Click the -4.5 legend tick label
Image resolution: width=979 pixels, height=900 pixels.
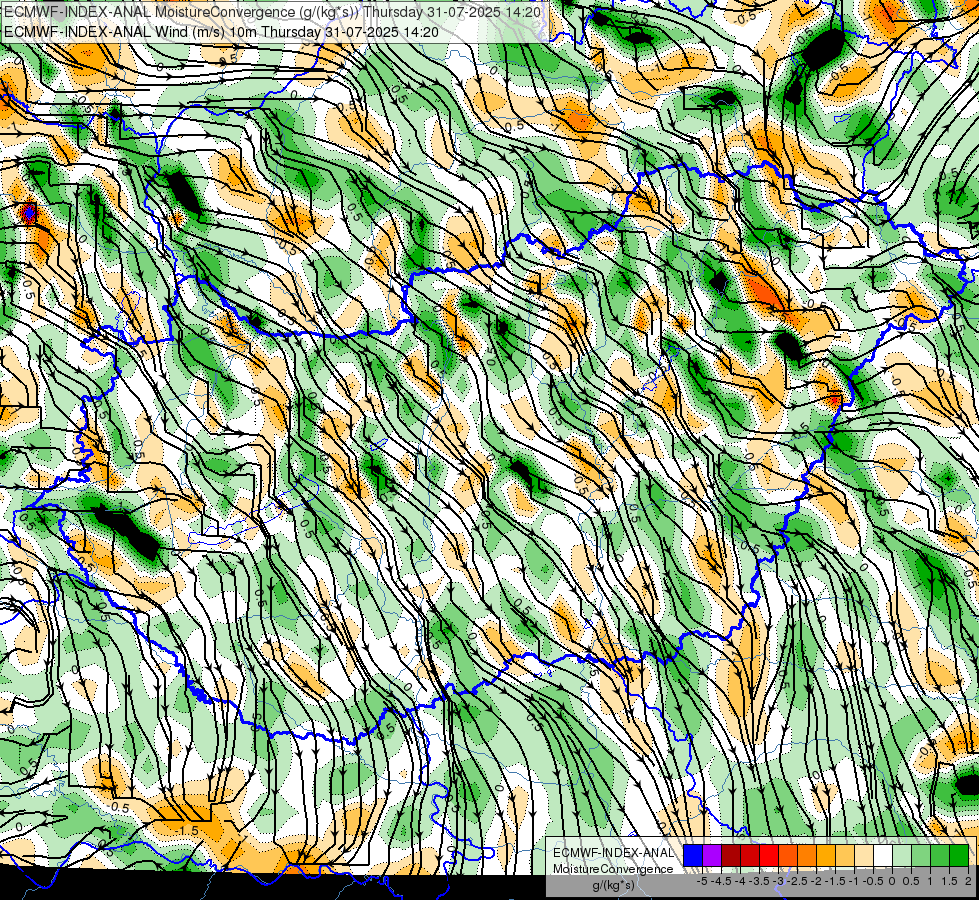coord(722,881)
